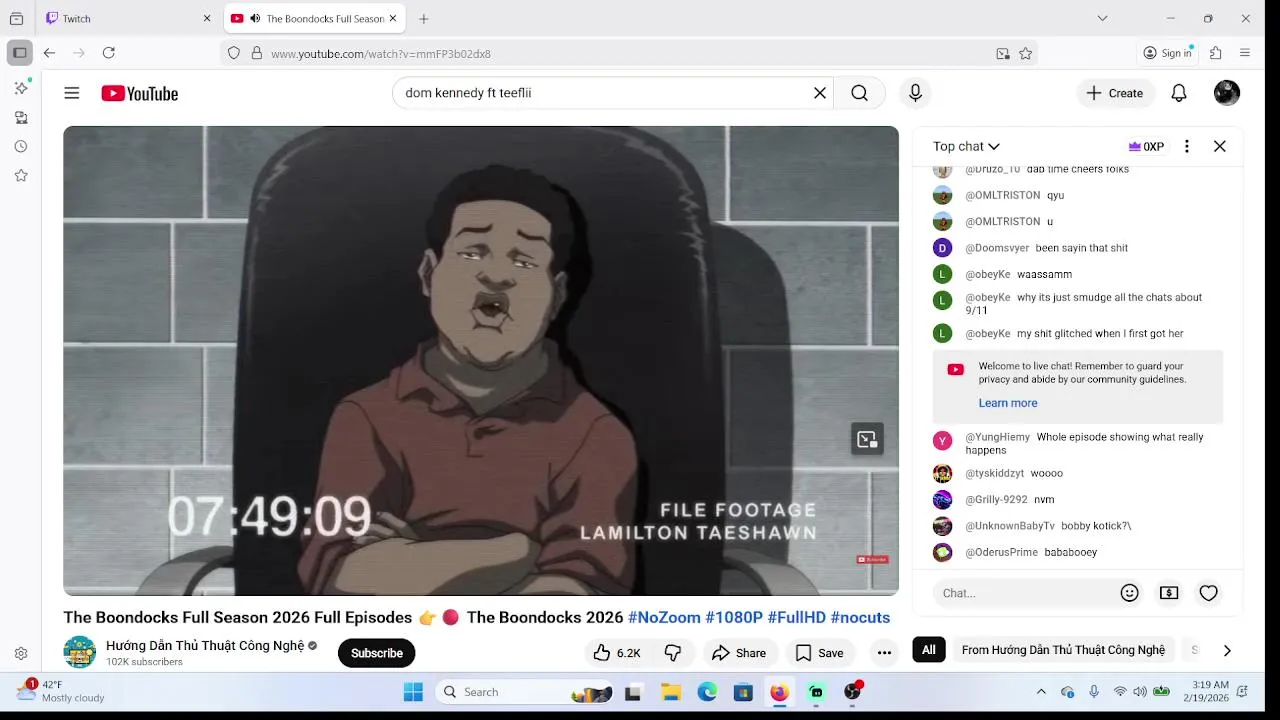1280x720 pixels.
Task: Open Firefox View tab overview
Action: [16, 18]
